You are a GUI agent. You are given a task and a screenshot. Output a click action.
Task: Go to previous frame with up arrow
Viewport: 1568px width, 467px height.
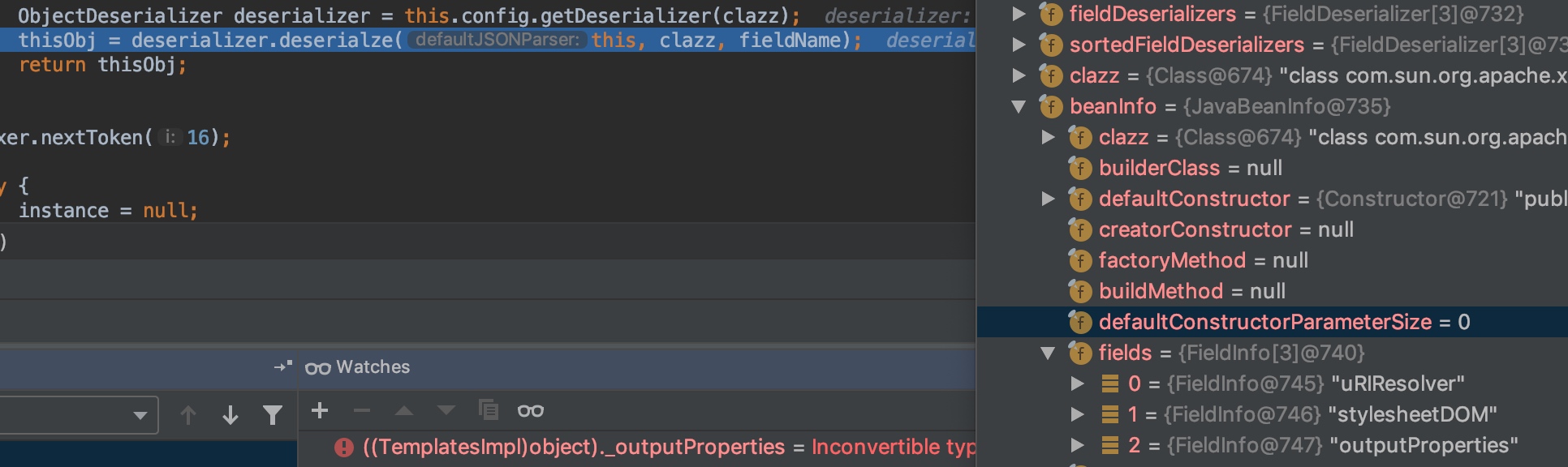[188, 415]
